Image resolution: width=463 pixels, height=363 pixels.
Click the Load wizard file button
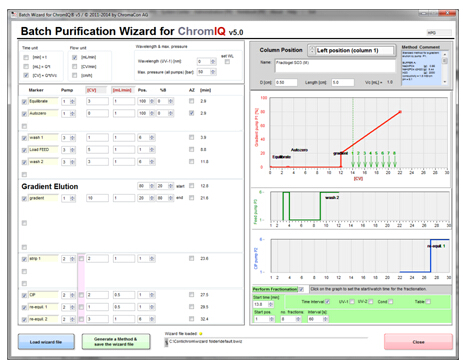click(x=46, y=342)
